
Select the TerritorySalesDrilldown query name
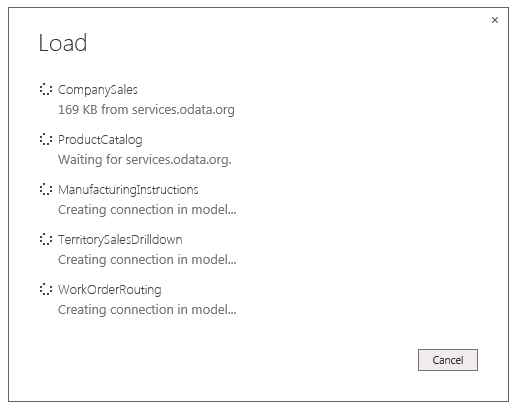pos(120,240)
